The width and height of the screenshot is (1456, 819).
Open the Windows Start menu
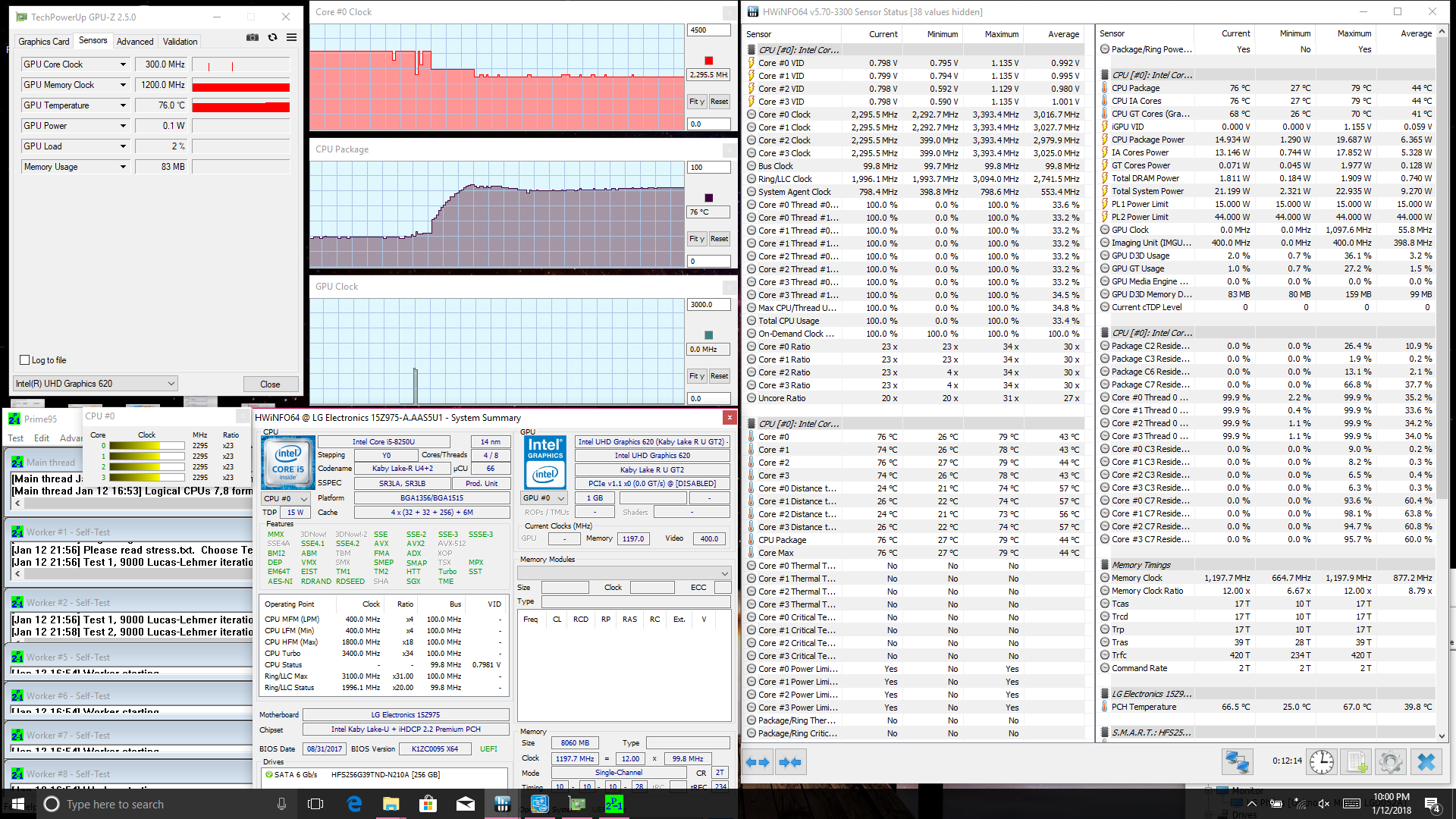coord(18,804)
